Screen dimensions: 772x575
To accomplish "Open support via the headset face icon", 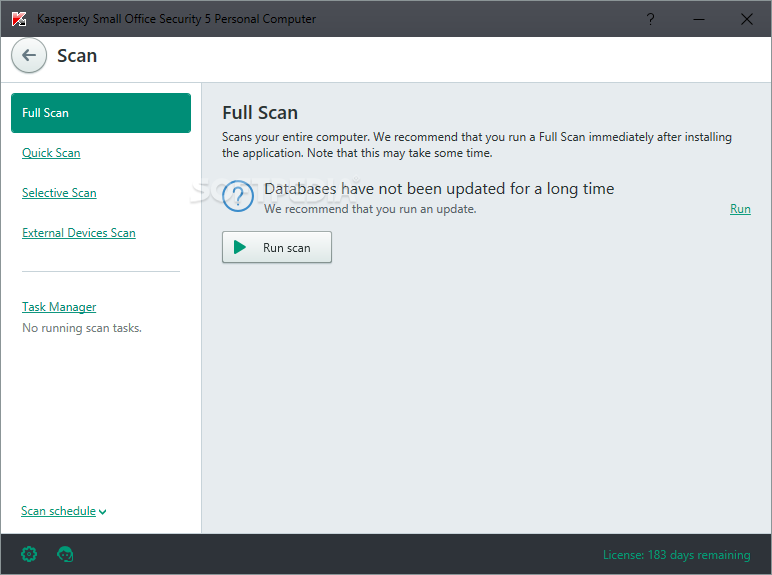I will click(65, 554).
